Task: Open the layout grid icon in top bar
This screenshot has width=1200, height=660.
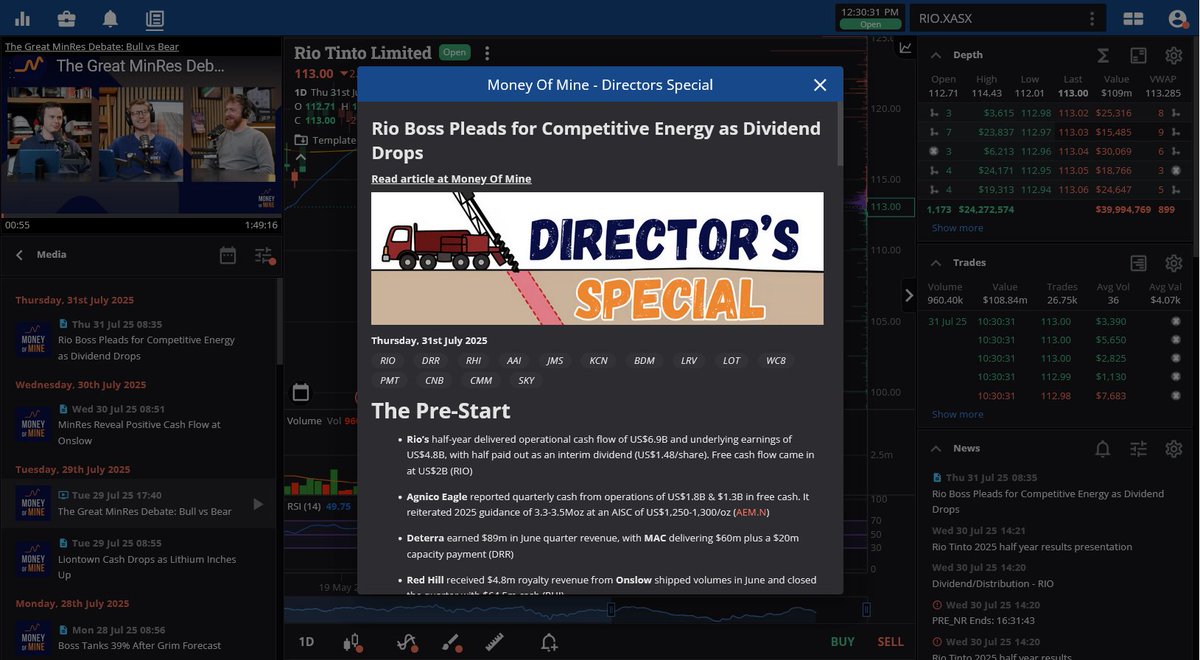Action: [1133, 18]
